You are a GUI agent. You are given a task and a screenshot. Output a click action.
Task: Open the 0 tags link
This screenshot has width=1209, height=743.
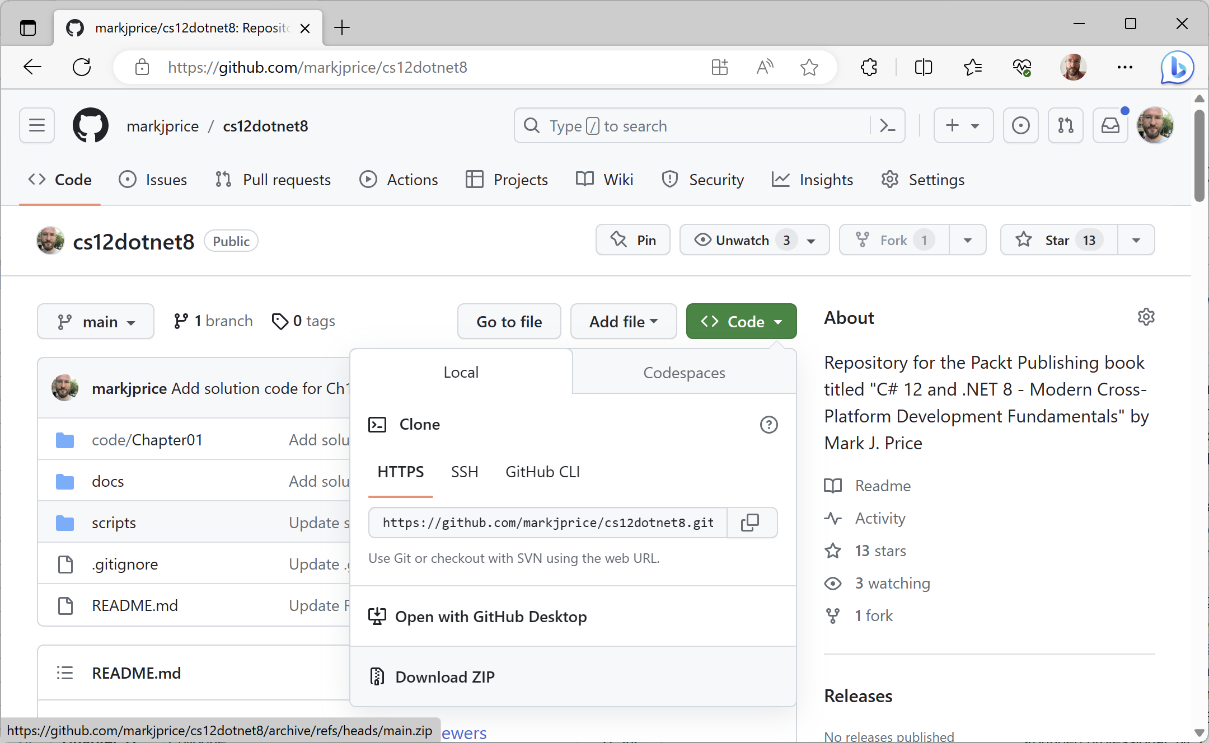[303, 321]
